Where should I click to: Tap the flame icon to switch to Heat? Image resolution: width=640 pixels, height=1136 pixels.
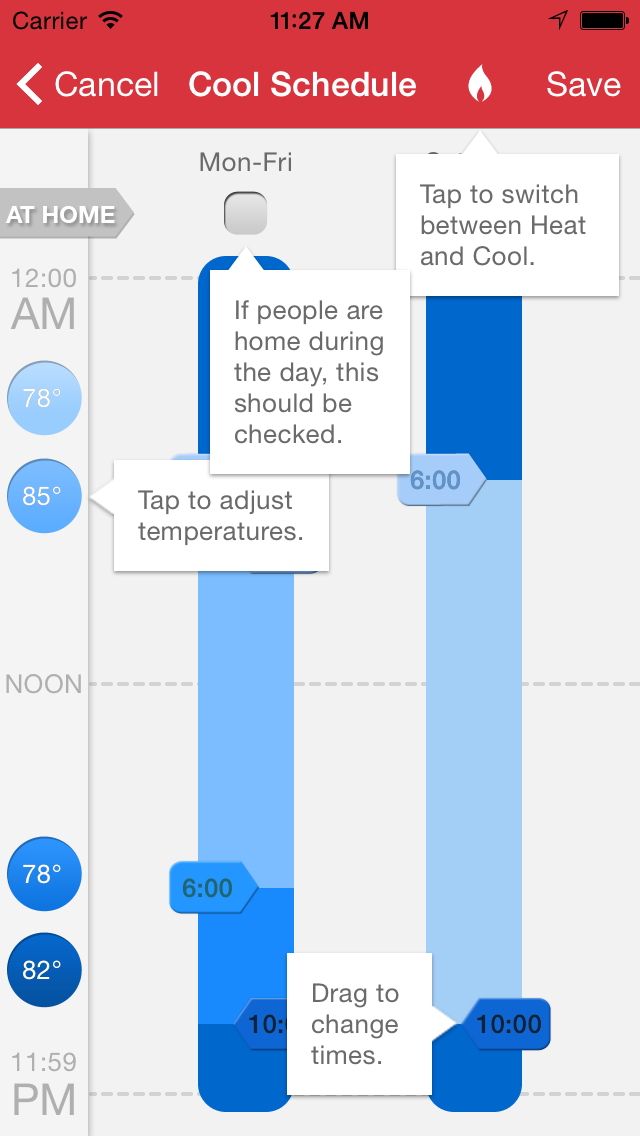coord(480,85)
